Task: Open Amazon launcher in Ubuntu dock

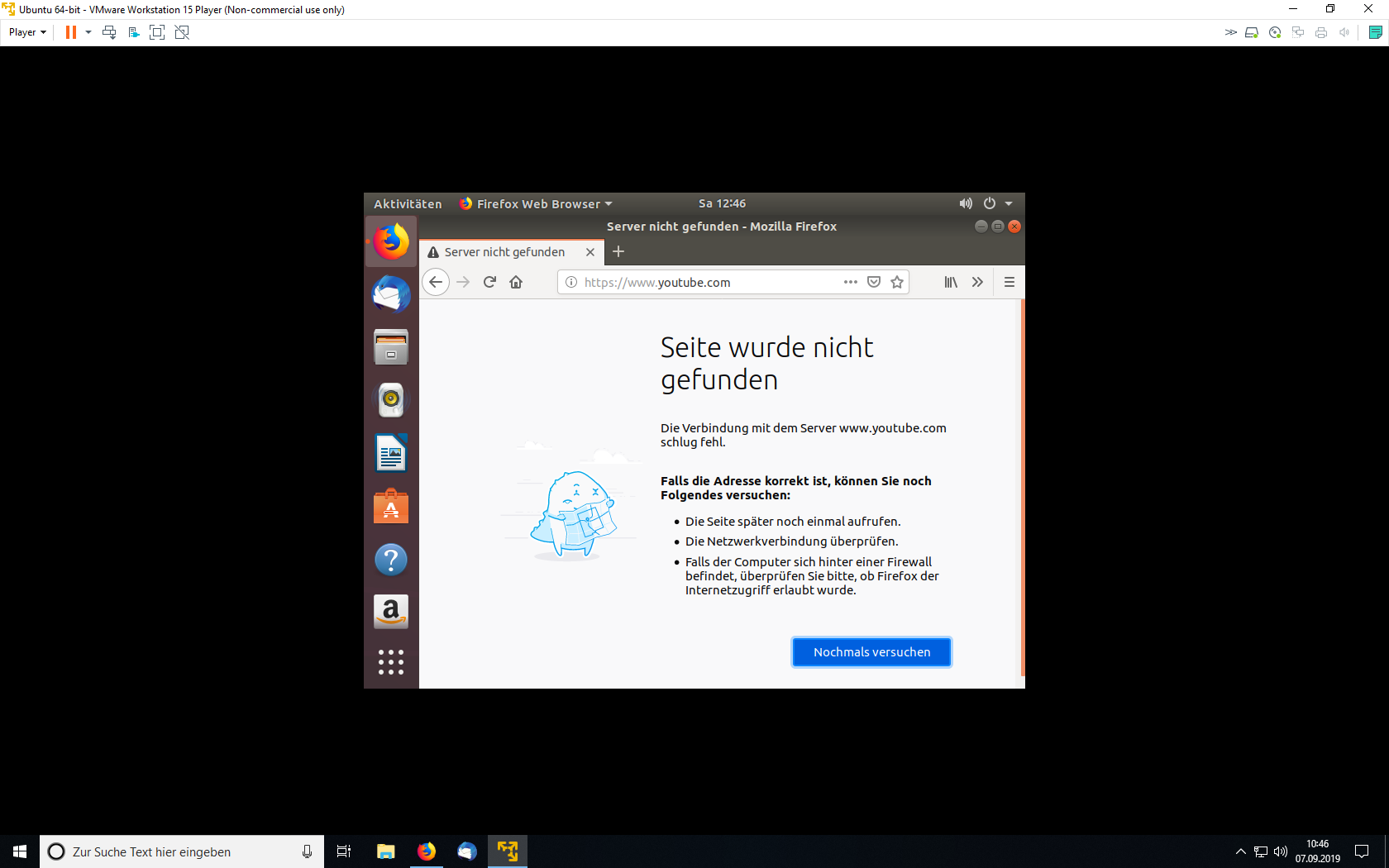Action: coord(391,612)
